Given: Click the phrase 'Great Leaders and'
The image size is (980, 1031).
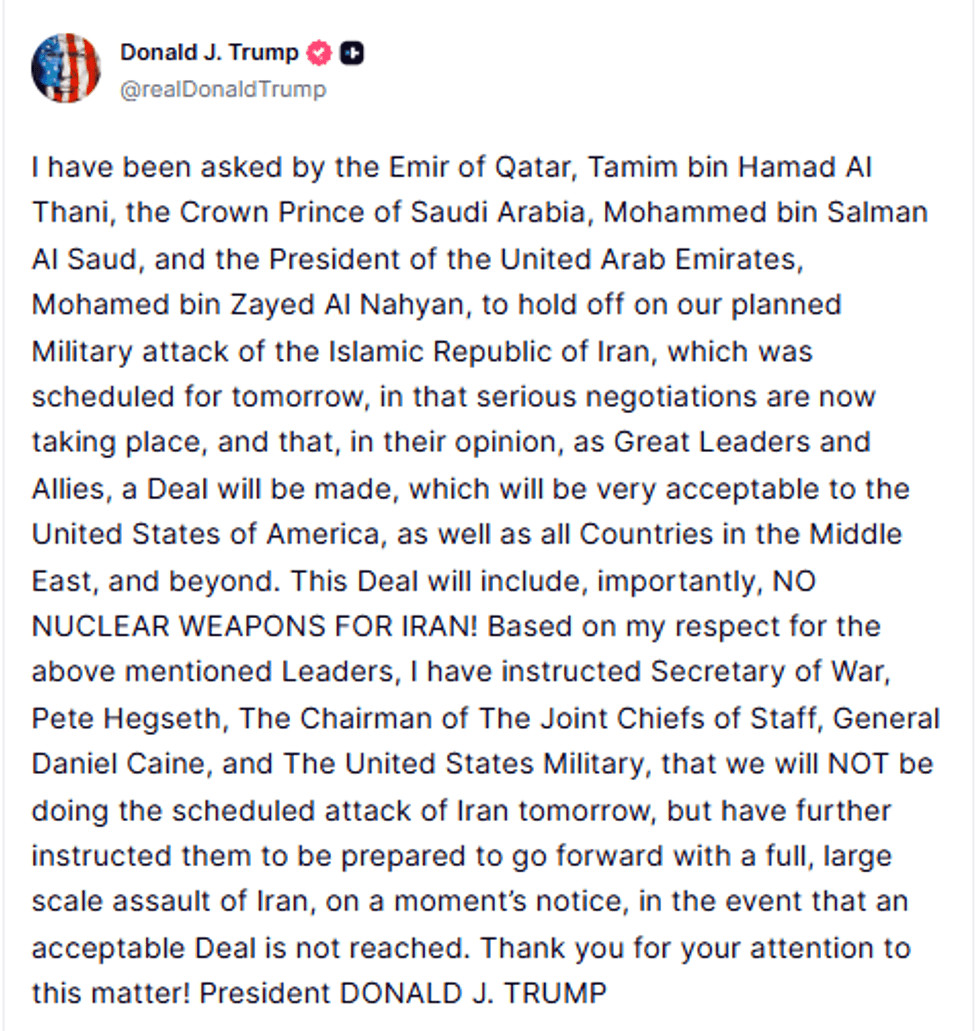Looking at the screenshot, I should pyautogui.click(x=742, y=442).
